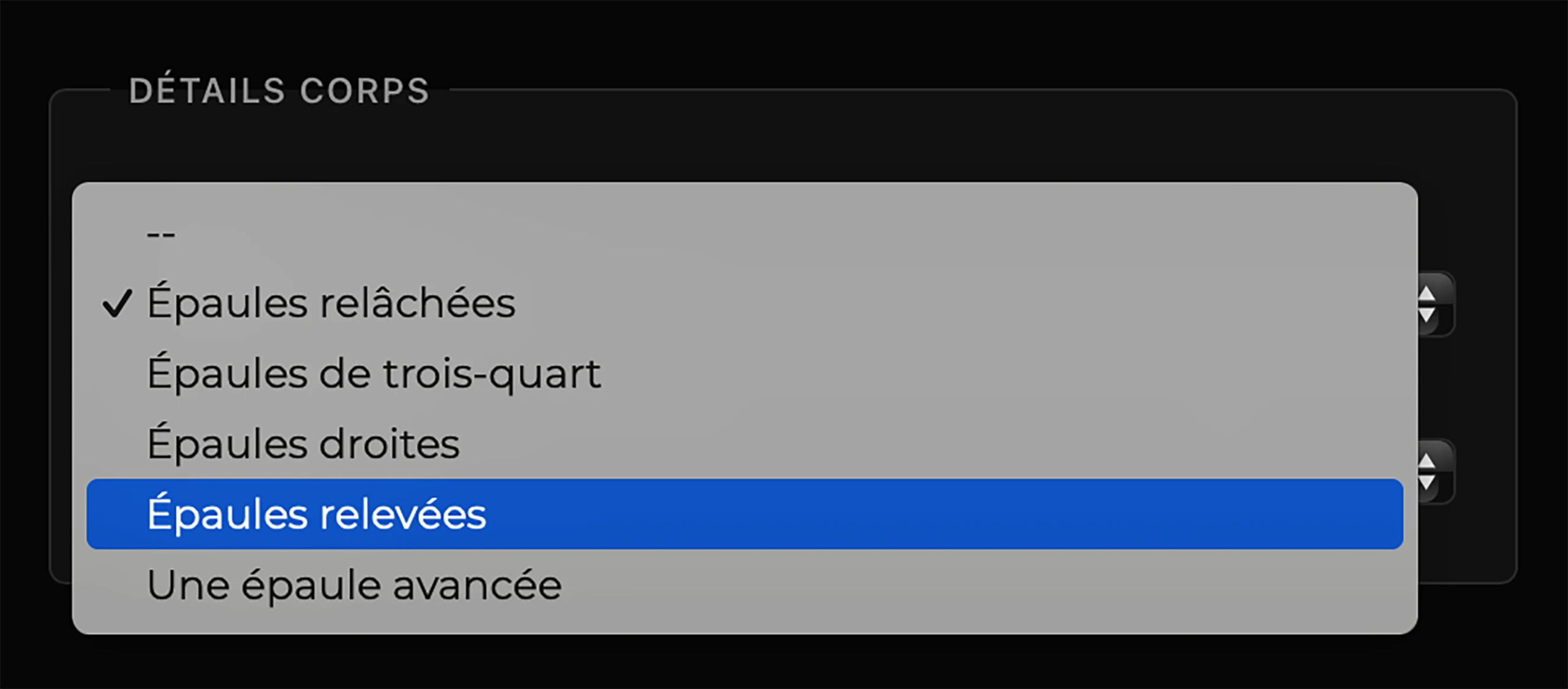The image size is (1568, 689).
Task: Click down arrow on upper select stepper
Action: click(1427, 315)
